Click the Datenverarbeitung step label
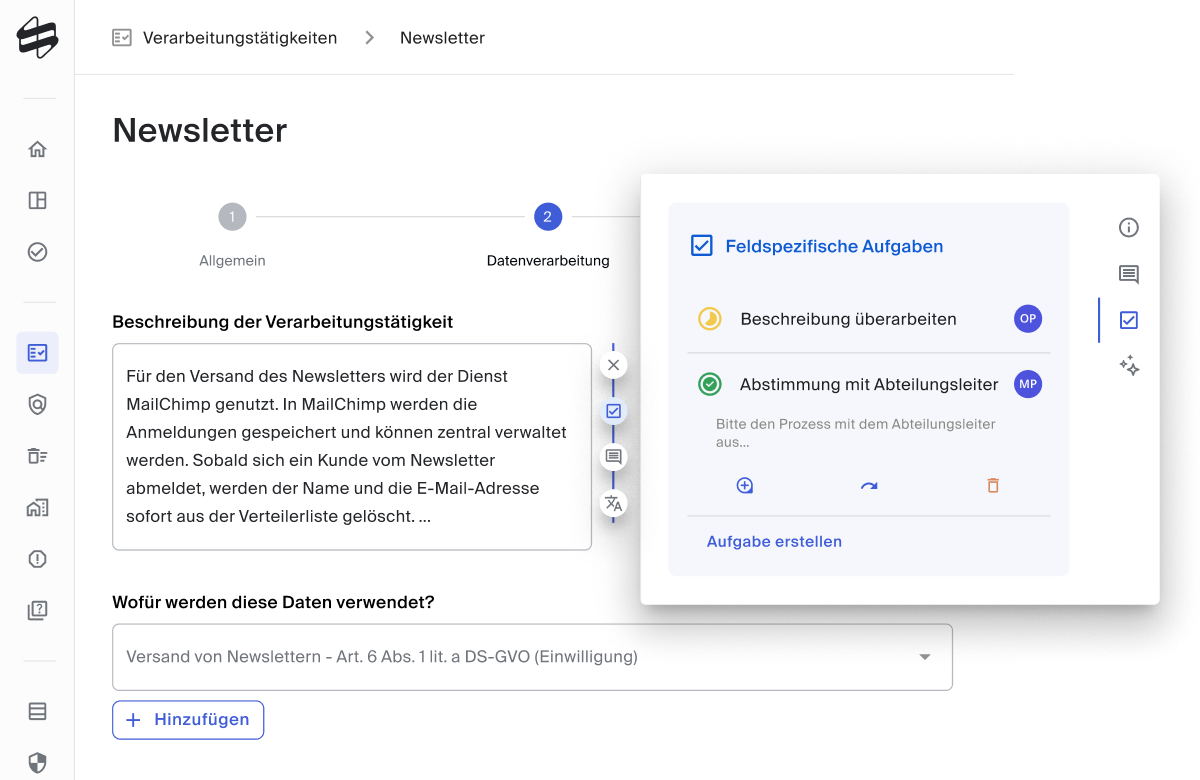Screen dimensions: 1200x780 coord(548,261)
